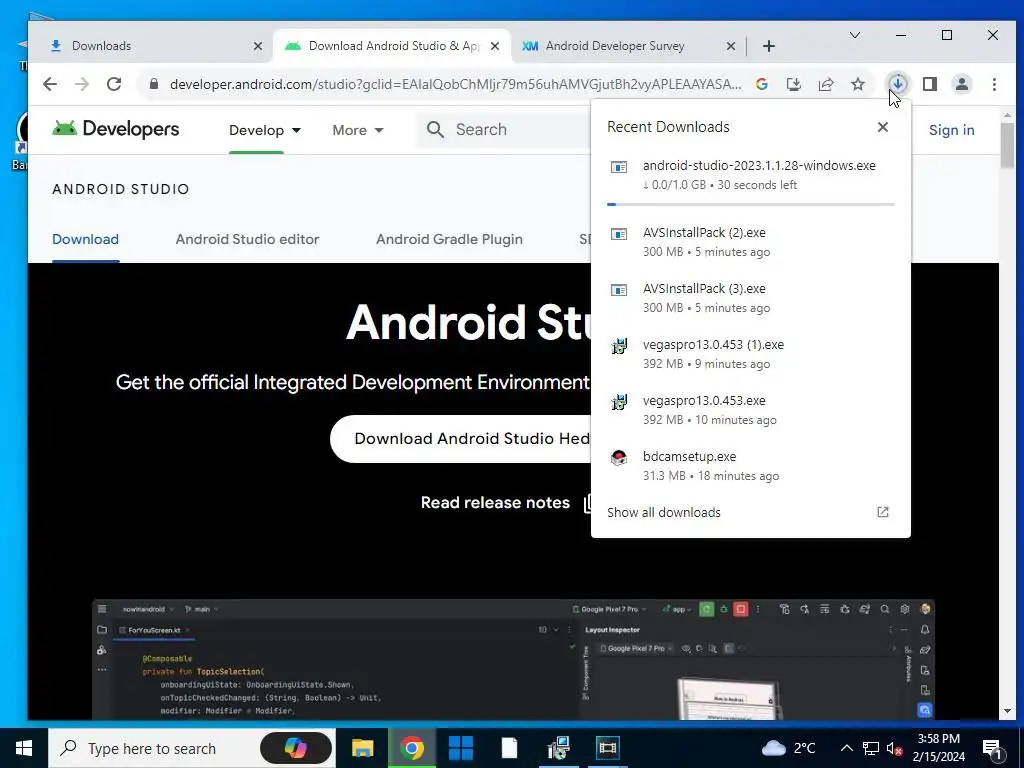Open android-studio-2023.1.1.28-windows.exe download entry
The width and height of the screenshot is (1024, 768).
pyautogui.click(x=750, y=175)
